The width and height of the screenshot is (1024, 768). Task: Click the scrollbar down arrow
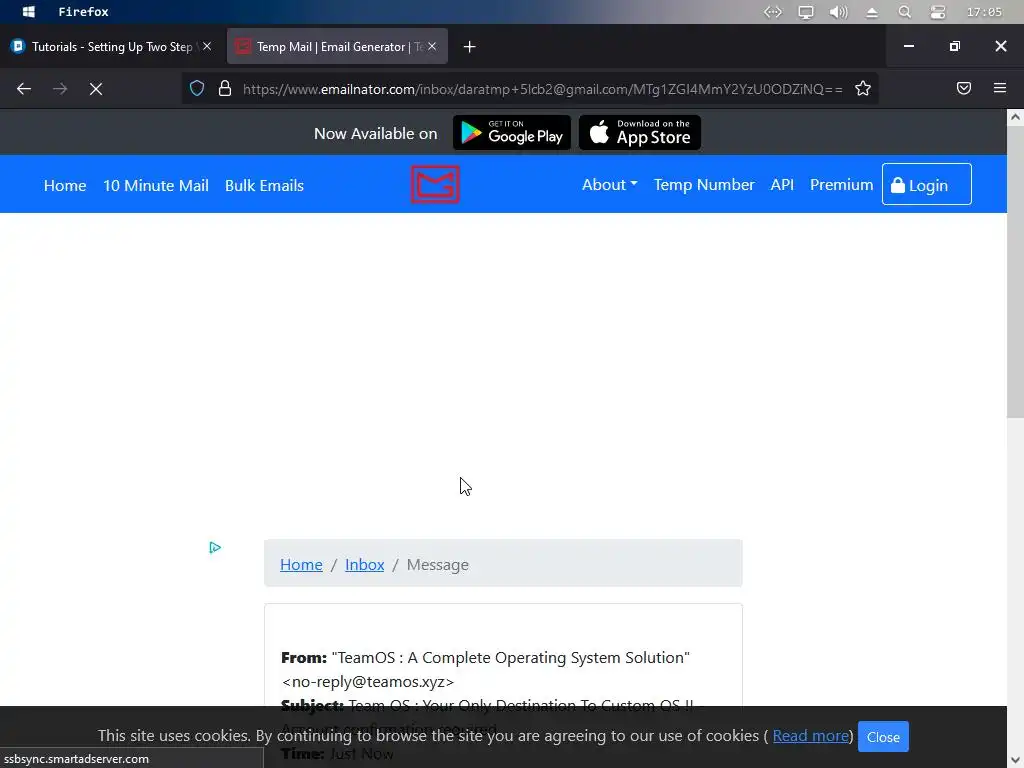(1015, 760)
